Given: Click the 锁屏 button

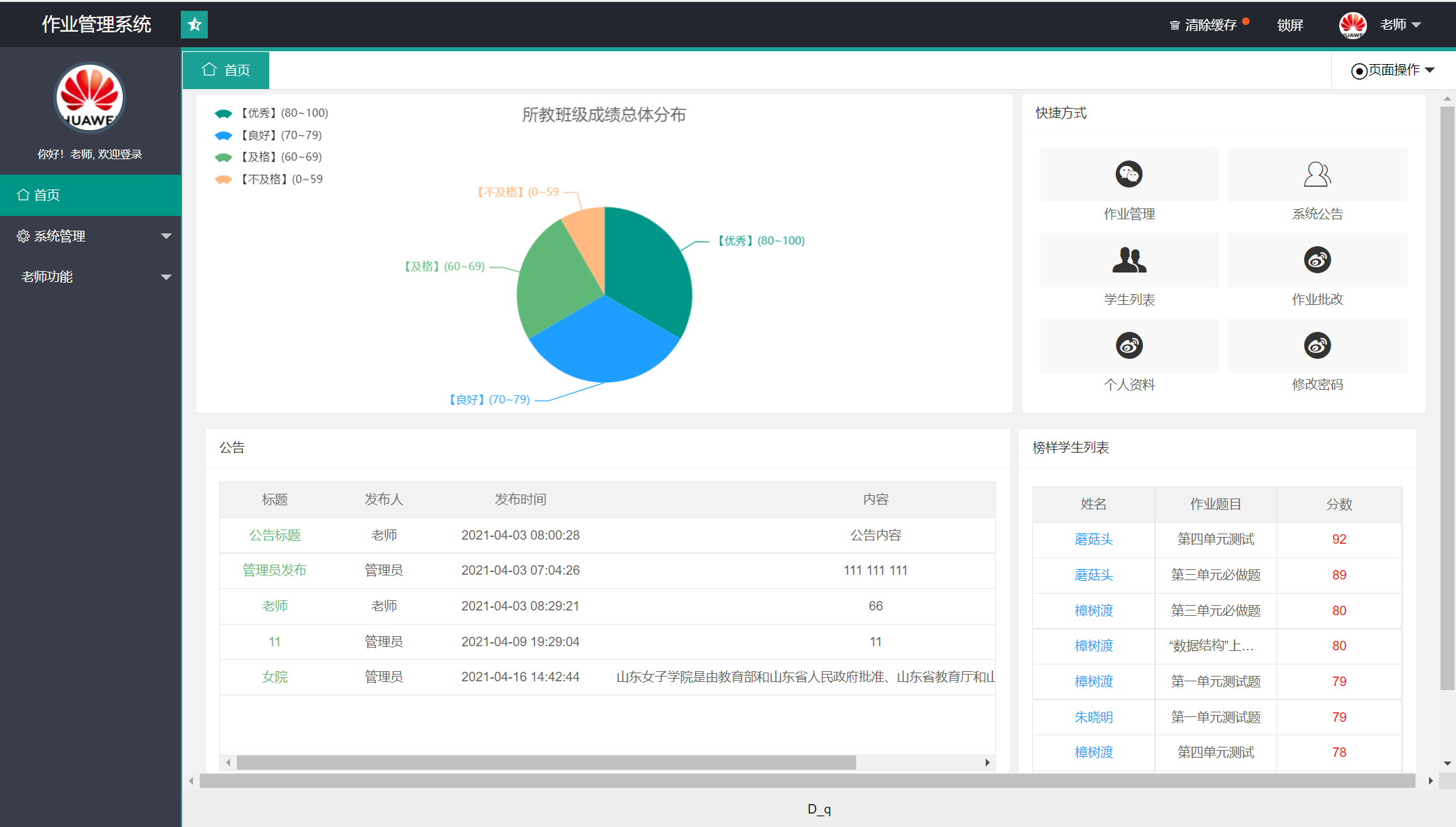Looking at the screenshot, I should click(x=1289, y=26).
